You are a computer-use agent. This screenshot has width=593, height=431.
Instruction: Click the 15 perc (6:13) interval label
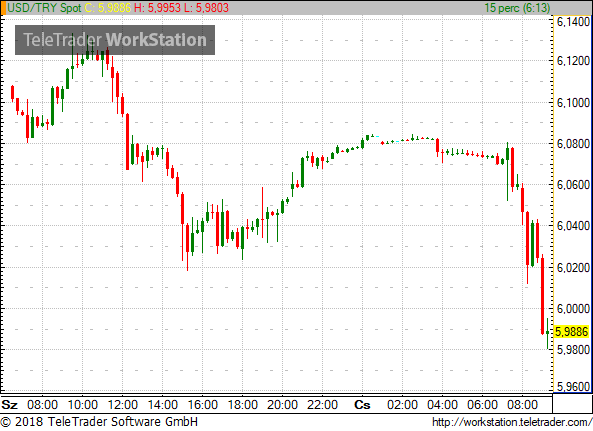click(517, 8)
